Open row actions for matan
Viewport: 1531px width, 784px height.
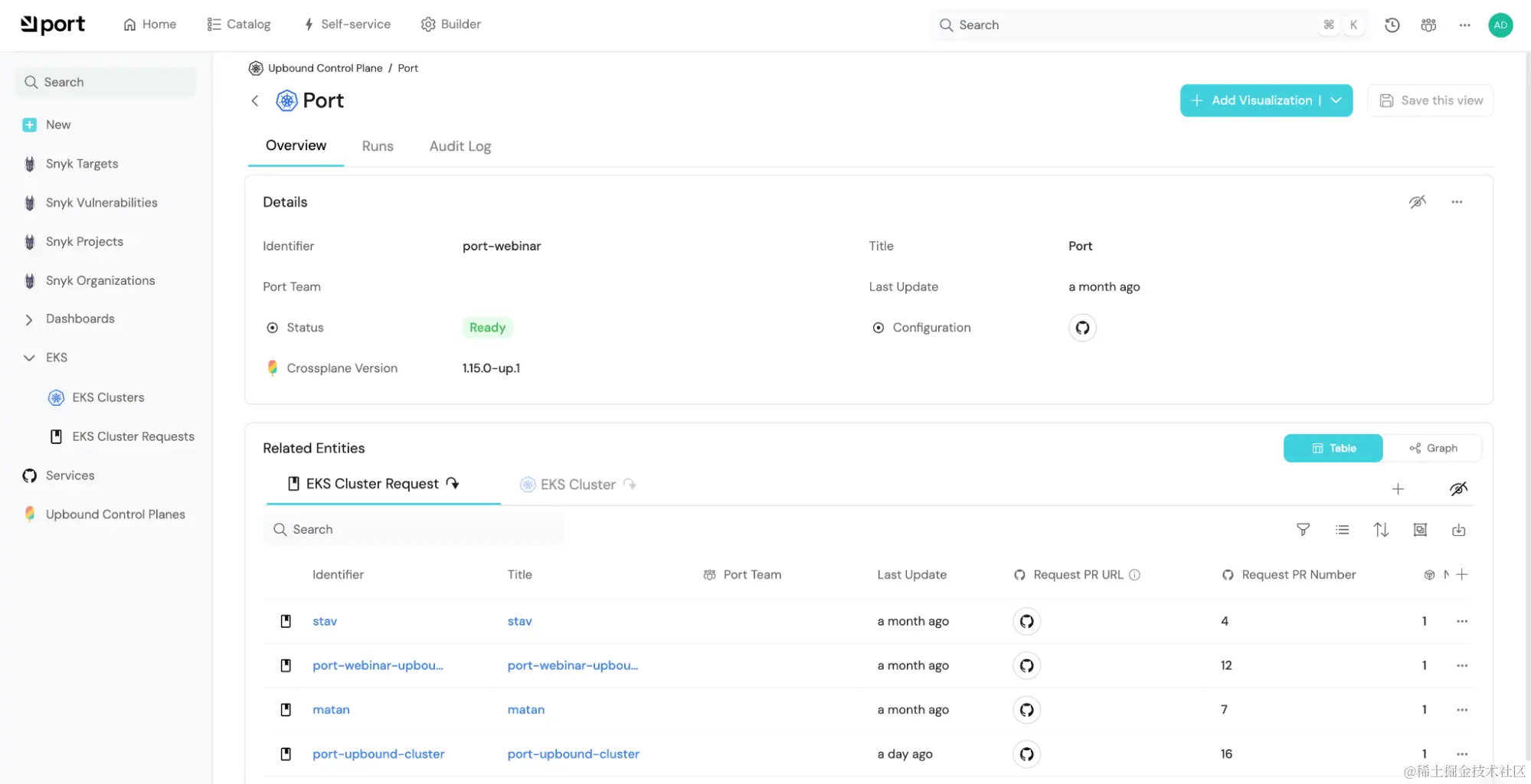(1462, 710)
